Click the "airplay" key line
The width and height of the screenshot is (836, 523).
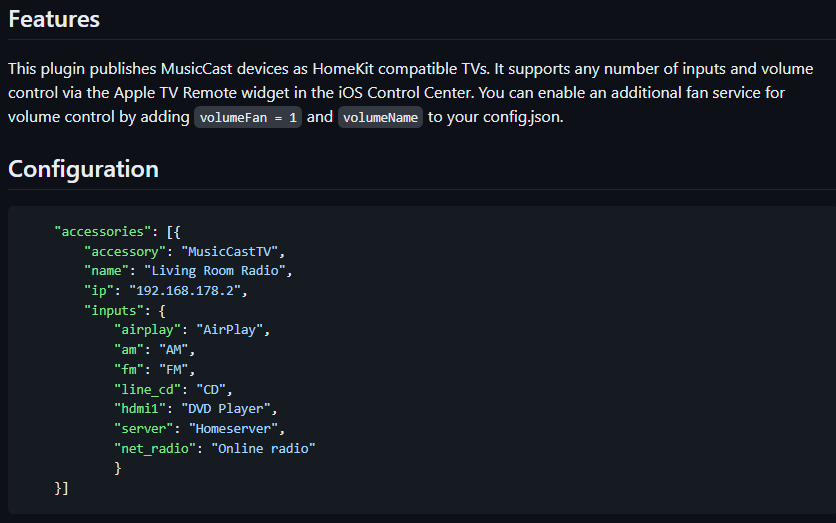tap(150, 329)
